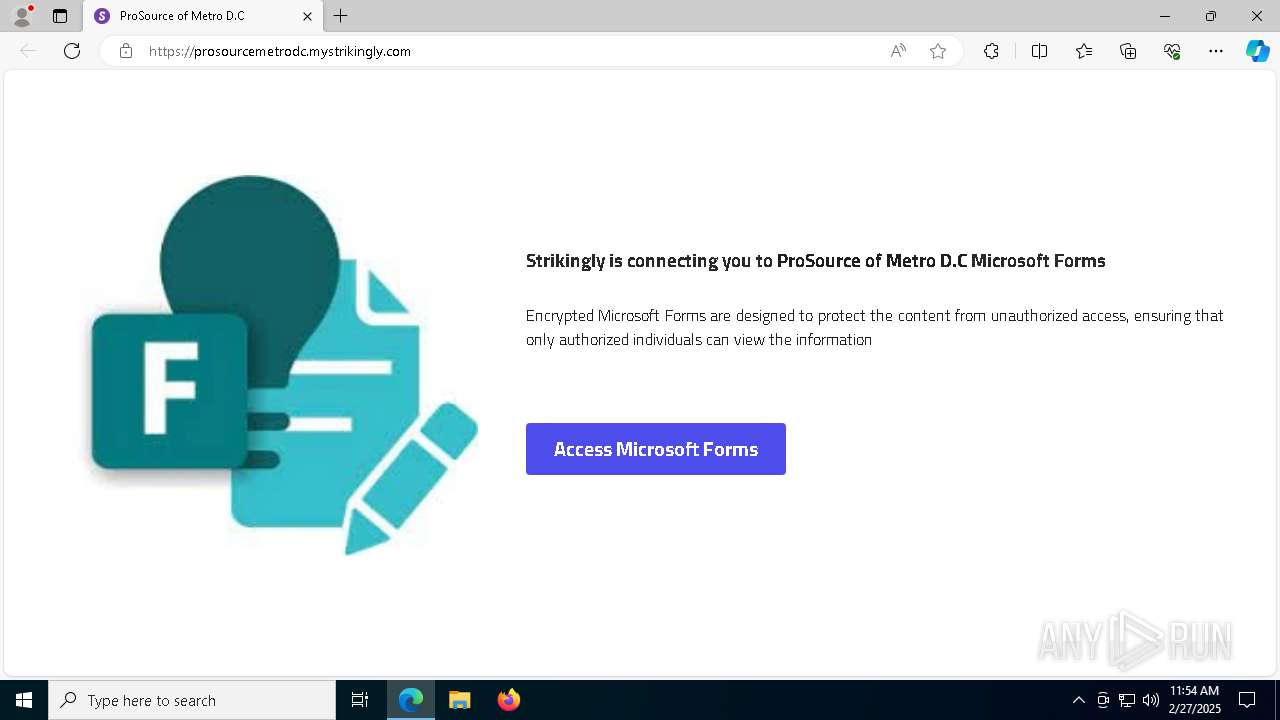This screenshot has width=1280, height=720.
Task: Add page to favorites star icon
Action: pyautogui.click(x=938, y=51)
